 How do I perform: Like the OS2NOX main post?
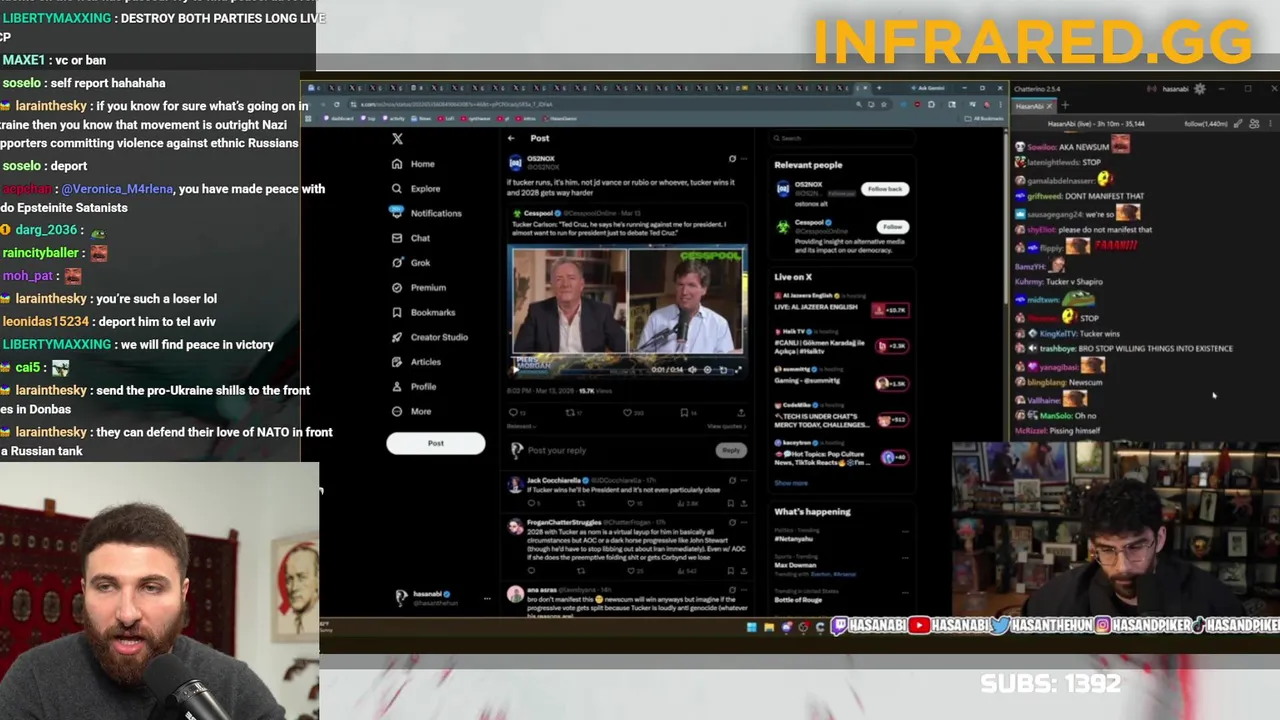click(x=629, y=412)
